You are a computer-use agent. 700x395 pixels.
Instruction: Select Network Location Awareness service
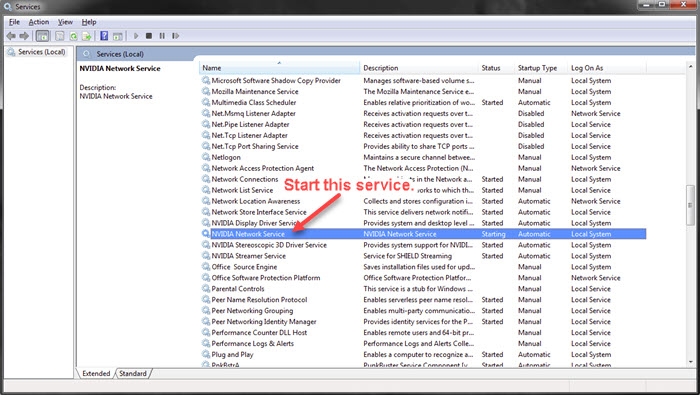click(256, 201)
